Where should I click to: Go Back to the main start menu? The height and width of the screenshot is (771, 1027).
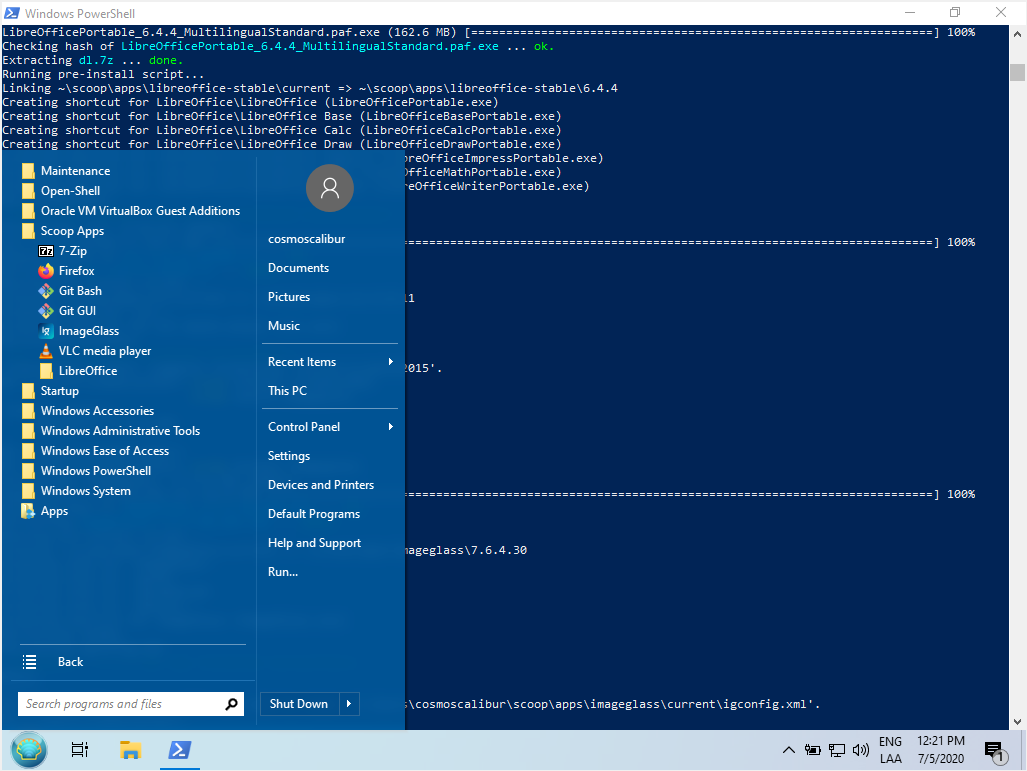click(70, 662)
